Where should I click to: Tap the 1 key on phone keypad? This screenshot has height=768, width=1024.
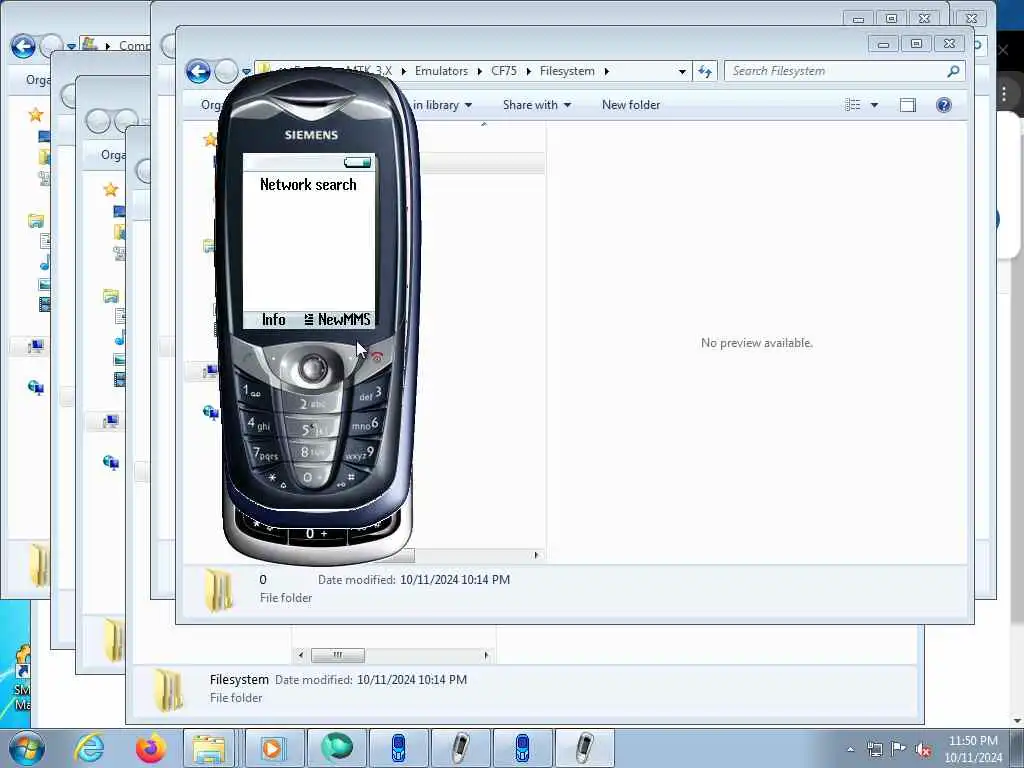(252, 392)
